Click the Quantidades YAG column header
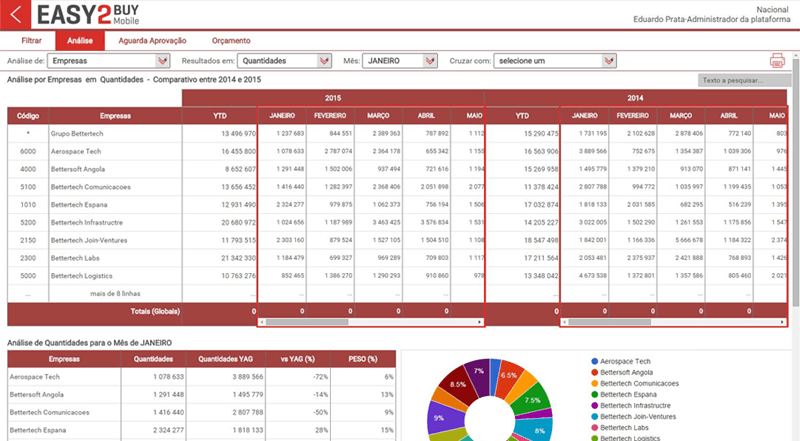This screenshot has width=800, height=441. [x=226, y=359]
